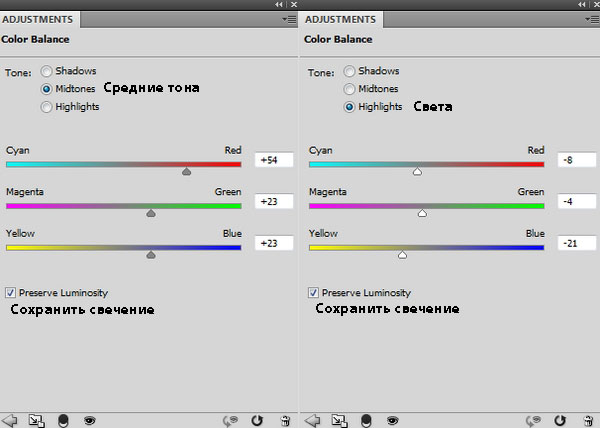The width and height of the screenshot is (600, 428).
Task: Click reset adjustment icon in right panel
Action: pos(560,420)
